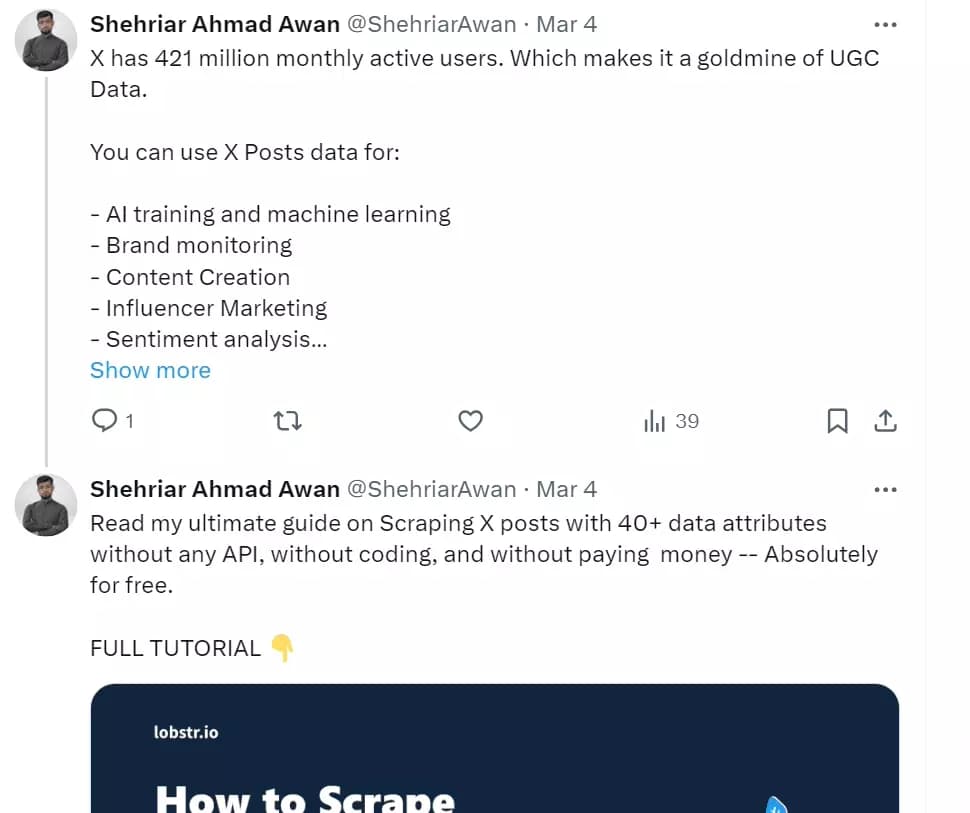Open the three-dot options menu on the first tweet
The height and width of the screenshot is (813, 970).
click(x=884, y=24)
